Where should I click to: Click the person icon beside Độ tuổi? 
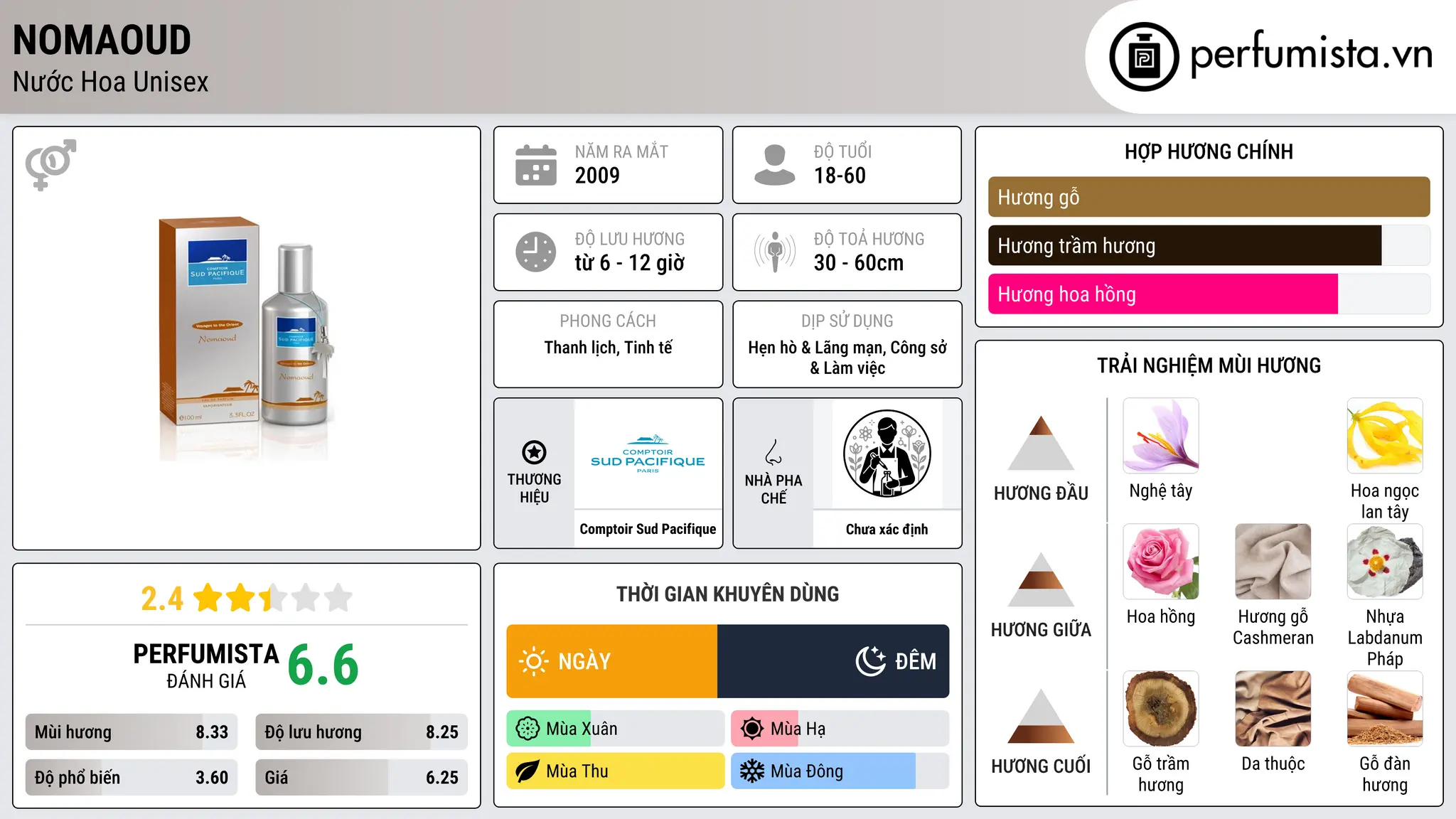(774, 165)
